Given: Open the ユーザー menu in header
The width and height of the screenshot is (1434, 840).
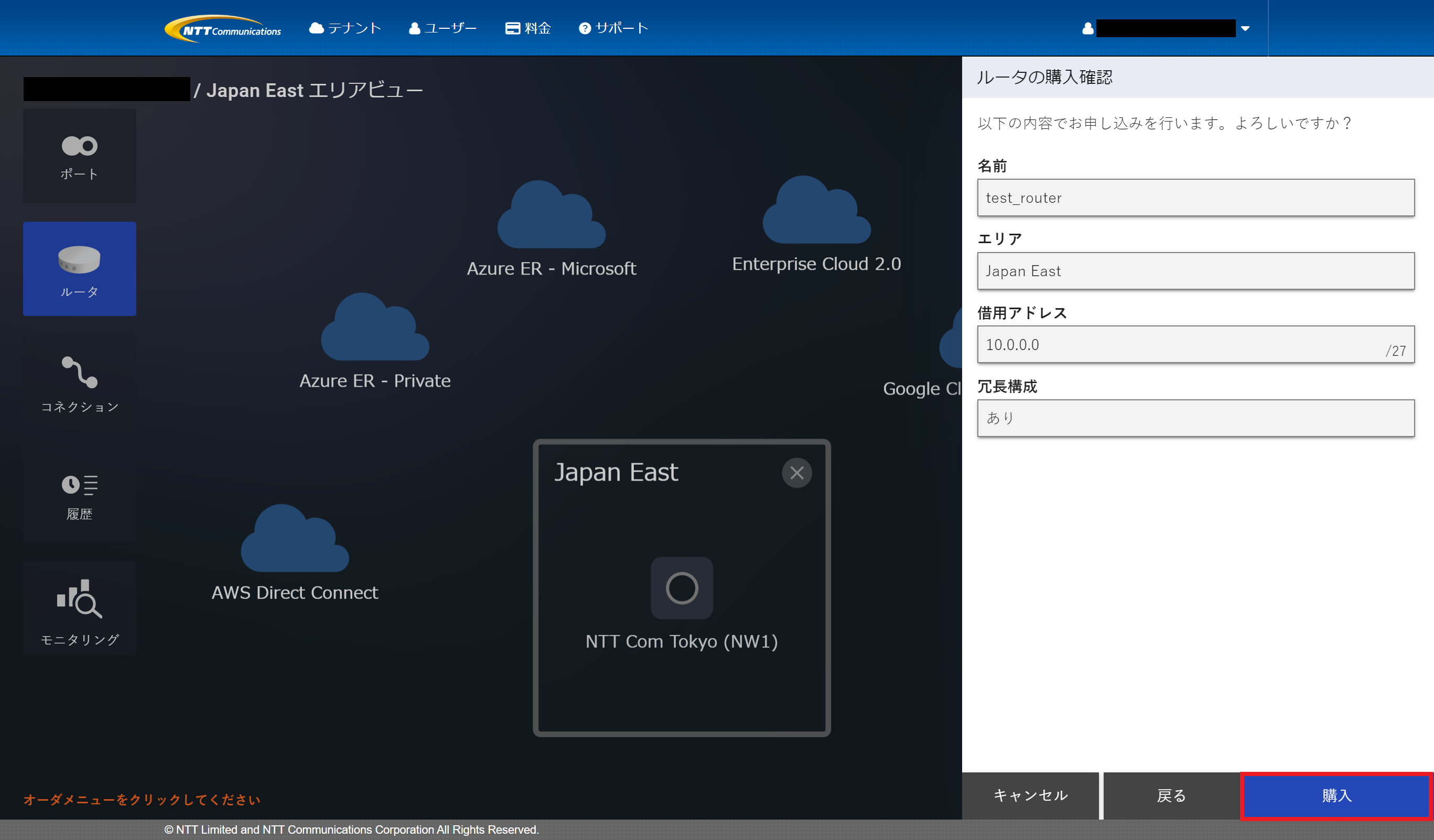Looking at the screenshot, I should click(x=443, y=28).
